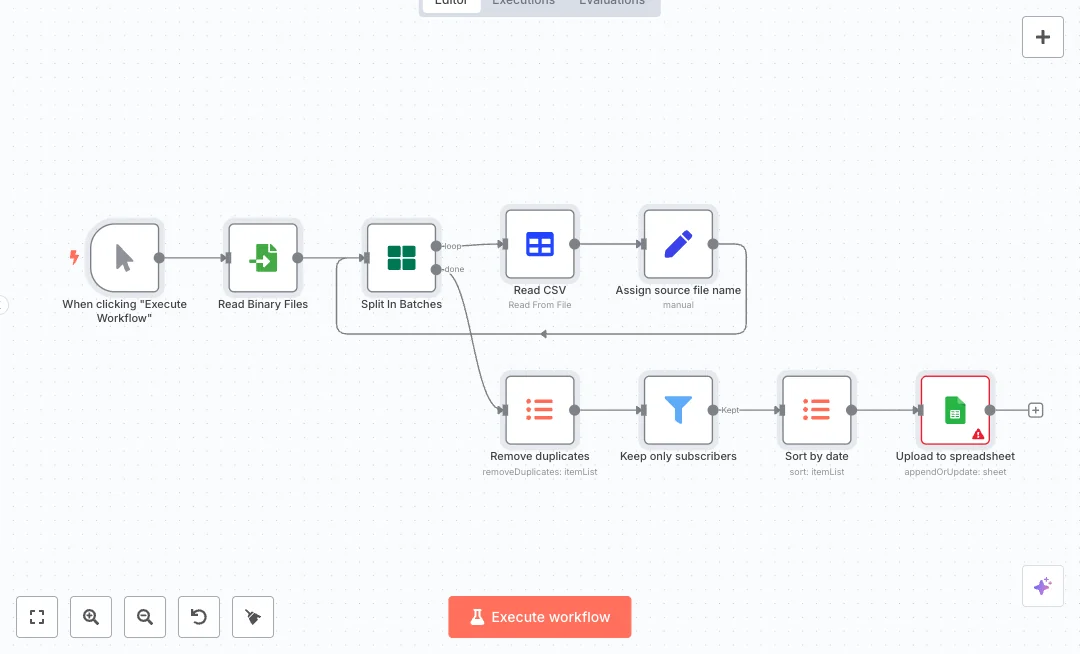Tidy up the workflow with the broom icon
The height and width of the screenshot is (654, 1080).
click(x=253, y=617)
